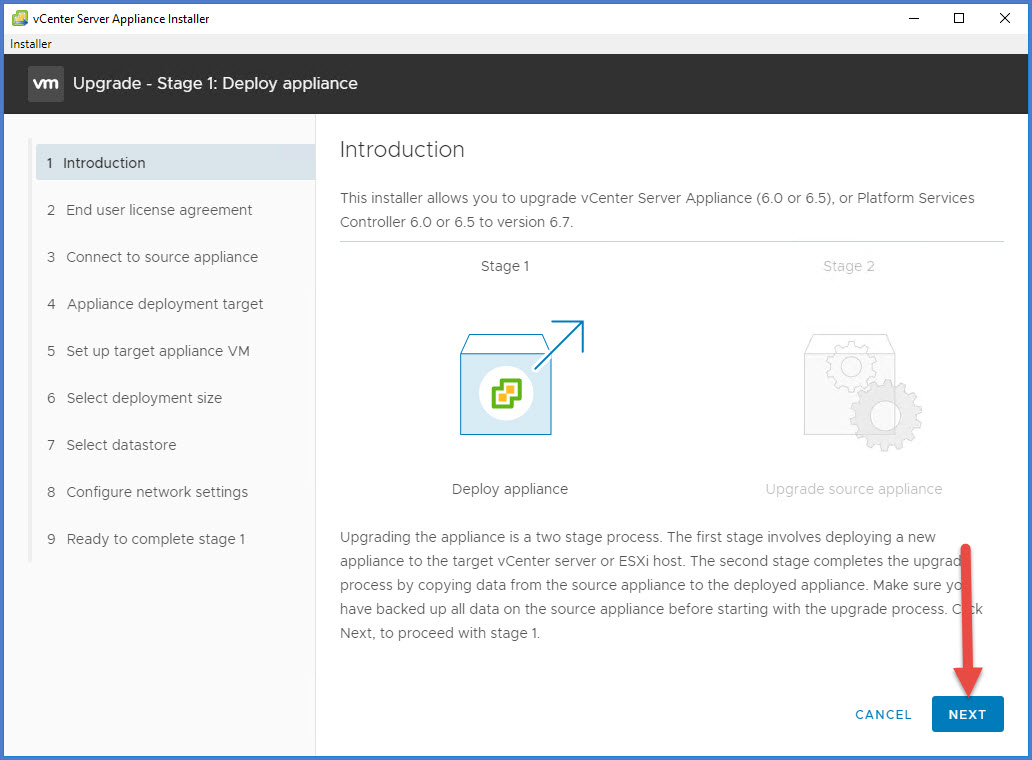Click the vCenter installer title bar icon

19,18
